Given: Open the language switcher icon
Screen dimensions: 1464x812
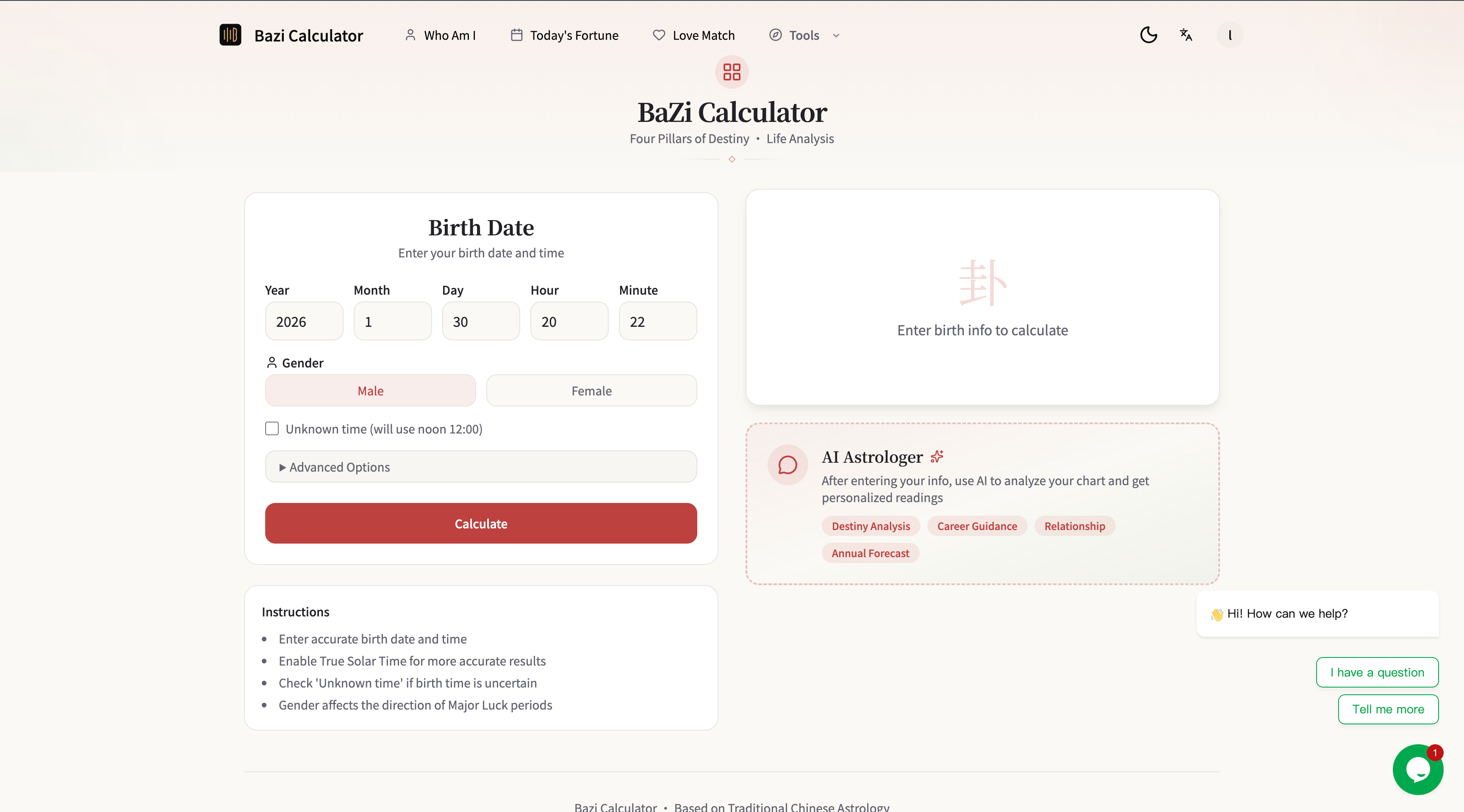Looking at the screenshot, I should tap(1186, 35).
